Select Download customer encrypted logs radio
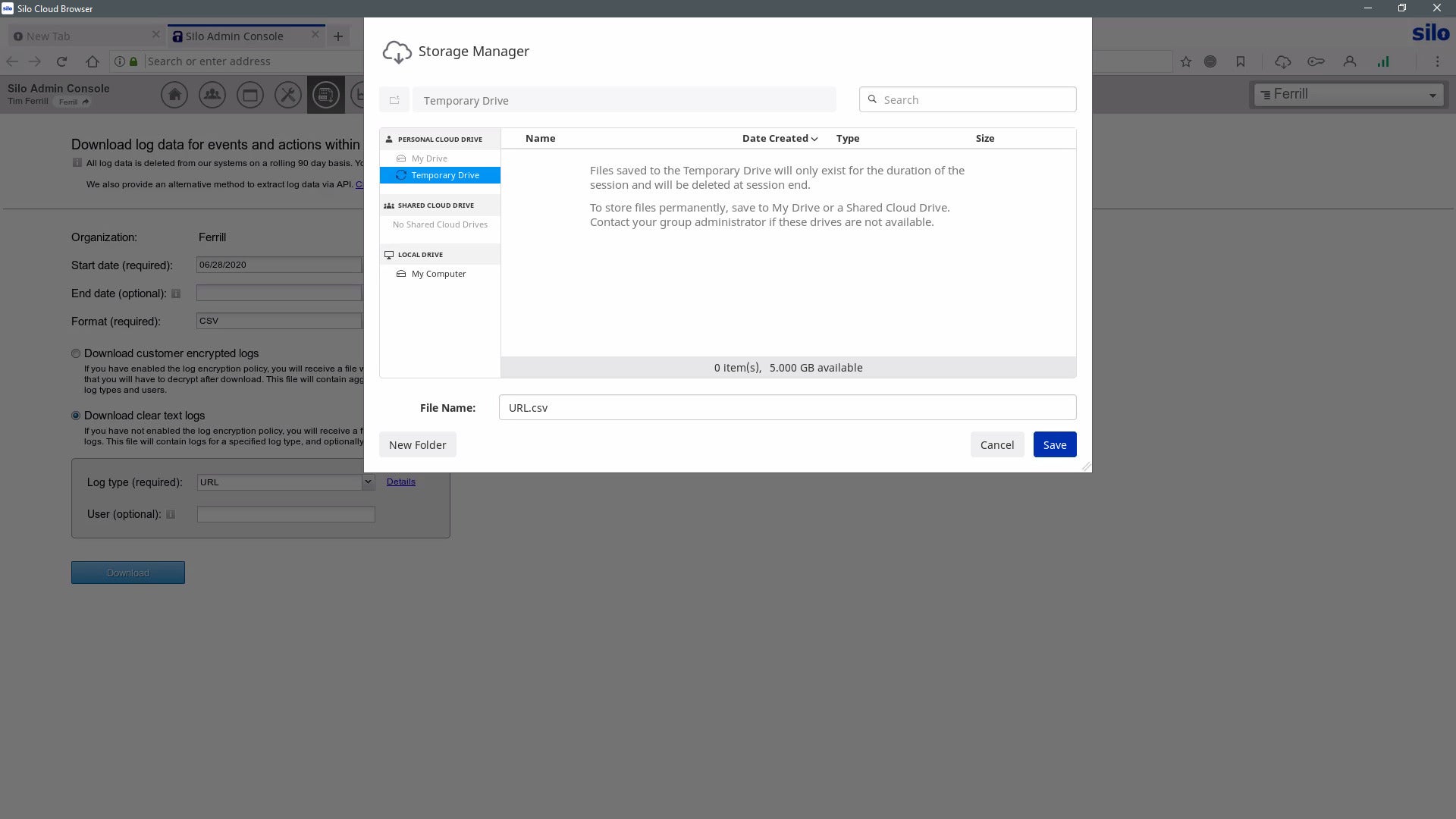The width and height of the screenshot is (1456, 819). click(76, 353)
